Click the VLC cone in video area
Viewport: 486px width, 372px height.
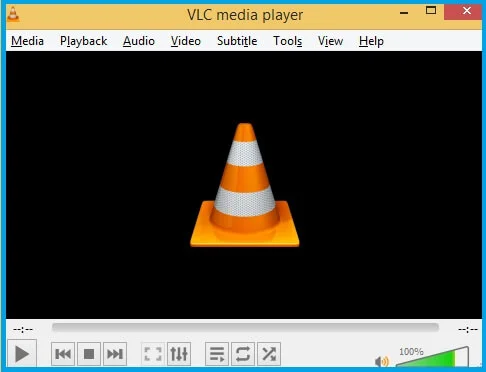point(245,185)
